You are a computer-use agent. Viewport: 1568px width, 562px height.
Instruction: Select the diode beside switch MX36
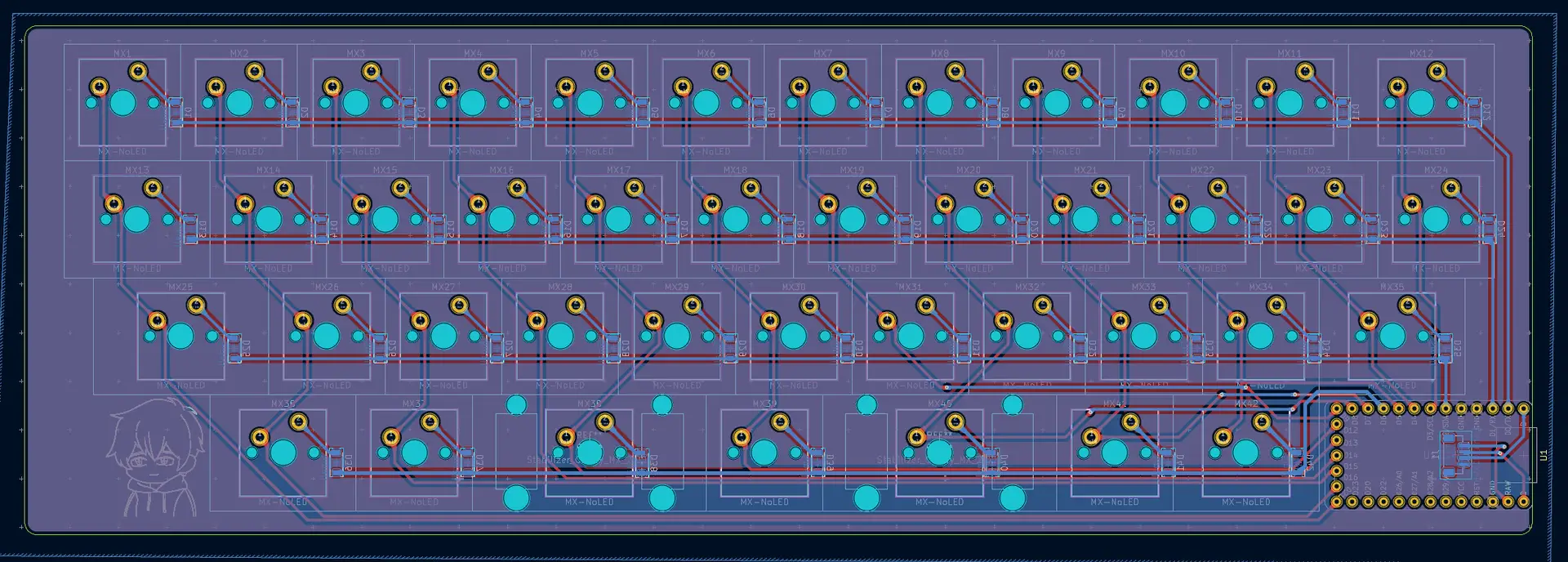(336, 462)
